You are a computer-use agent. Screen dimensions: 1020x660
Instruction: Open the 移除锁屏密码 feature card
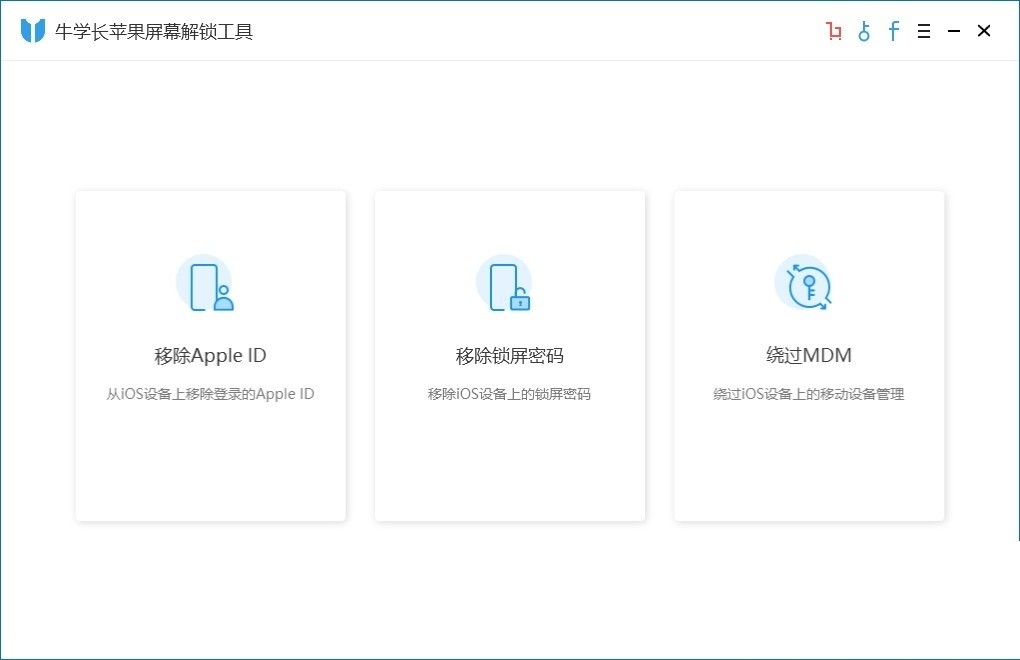[x=509, y=355]
